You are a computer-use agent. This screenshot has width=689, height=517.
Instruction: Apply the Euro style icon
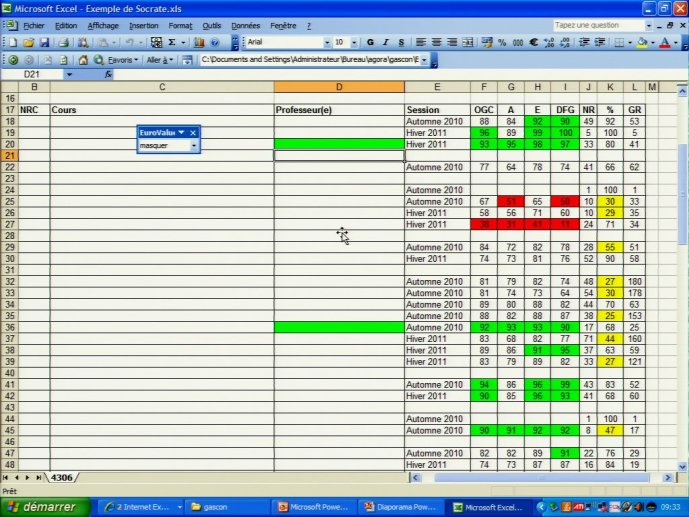[x=533, y=43]
